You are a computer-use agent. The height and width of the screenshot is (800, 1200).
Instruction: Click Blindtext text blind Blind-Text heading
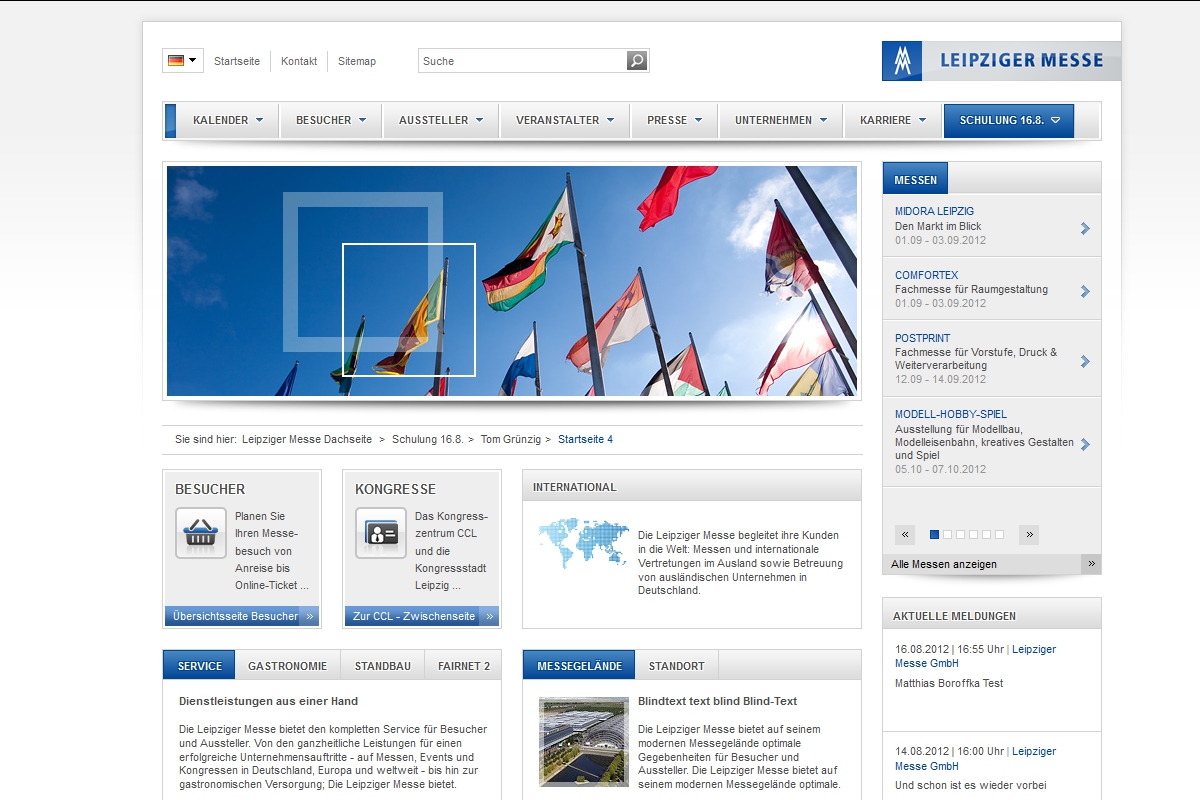(718, 701)
